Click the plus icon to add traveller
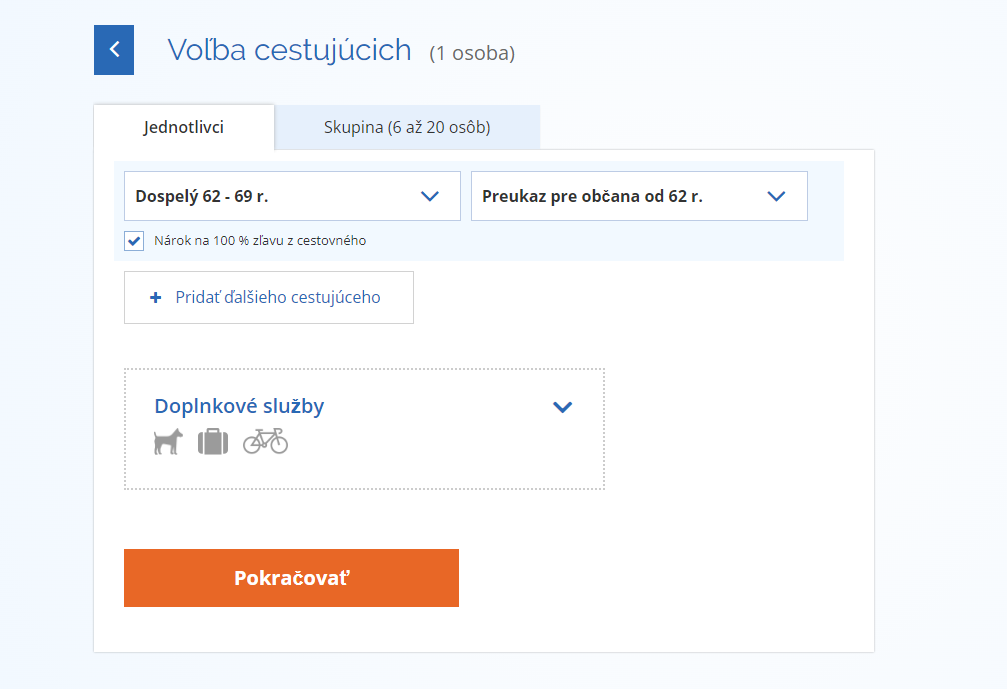Viewport: 1007px width, 689px height. click(155, 297)
